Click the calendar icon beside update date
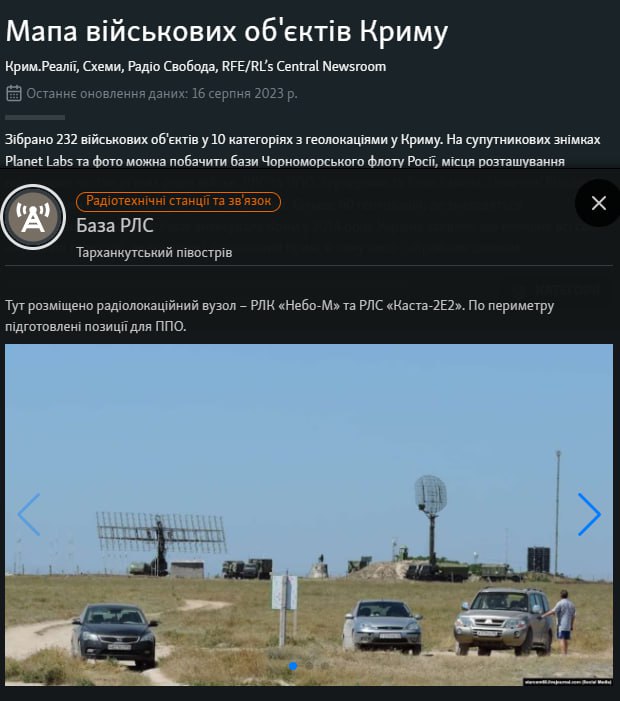This screenshot has width=620, height=701. coord(14,93)
